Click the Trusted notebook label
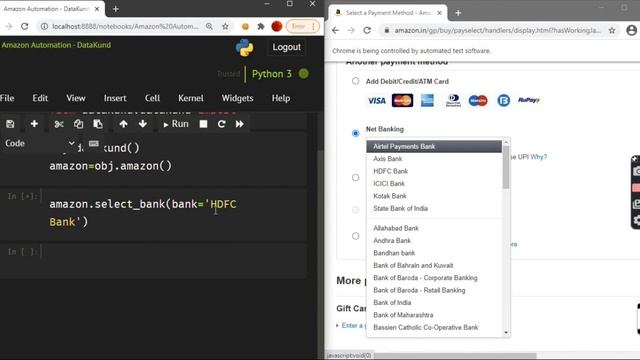640x360 pixels. coord(229,74)
